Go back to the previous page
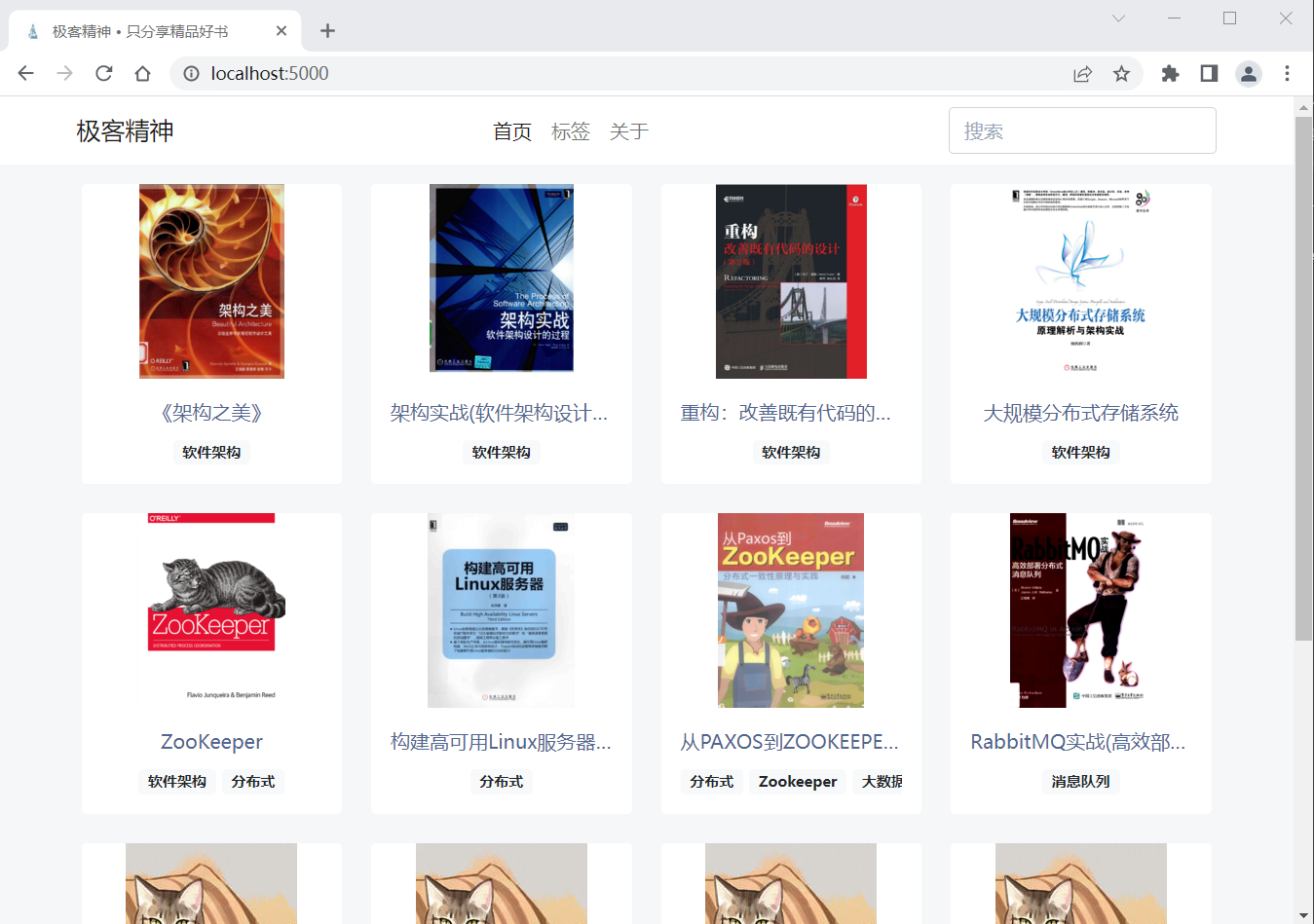 26,73
